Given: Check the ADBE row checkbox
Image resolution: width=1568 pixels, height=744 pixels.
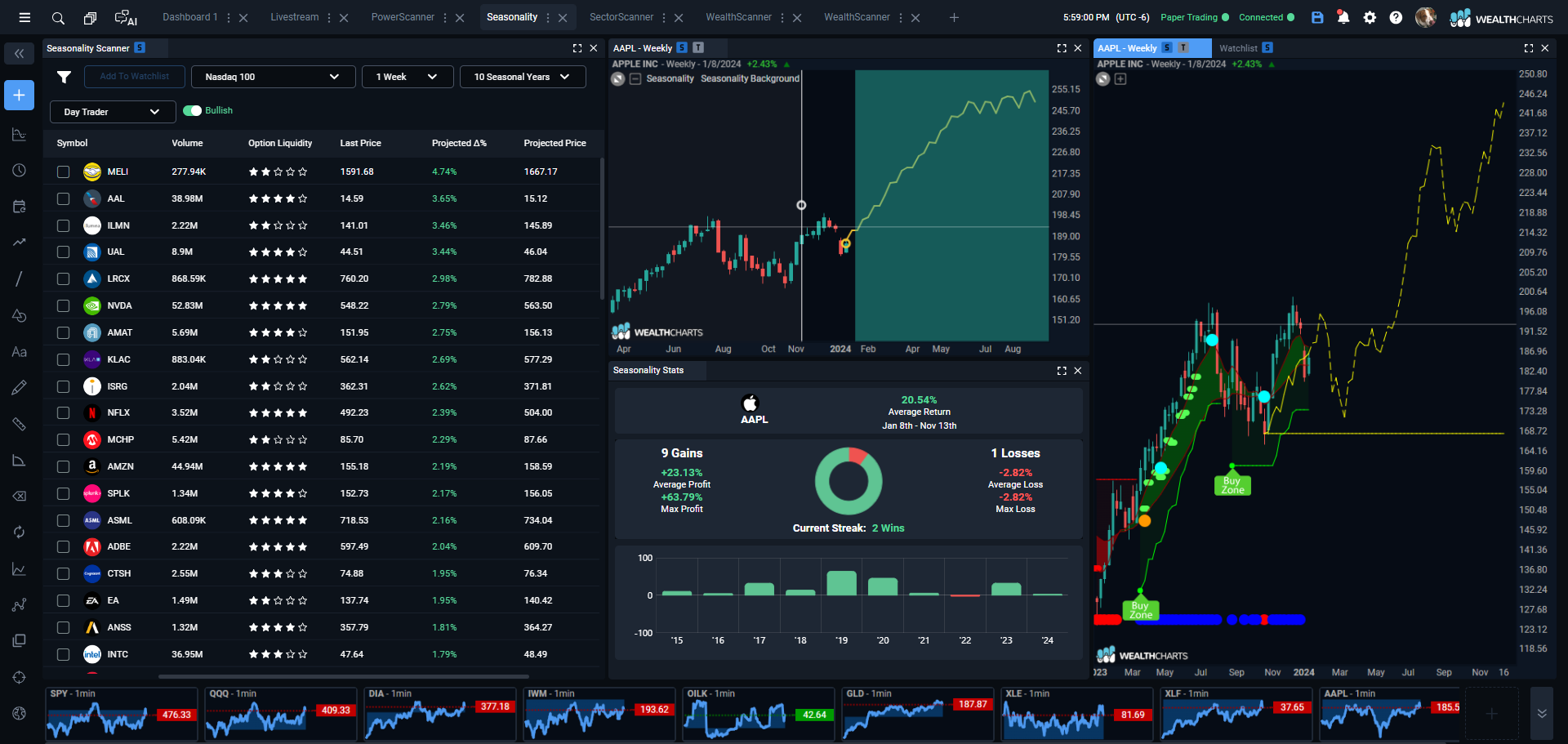Looking at the screenshot, I should [x=64, y=546].
